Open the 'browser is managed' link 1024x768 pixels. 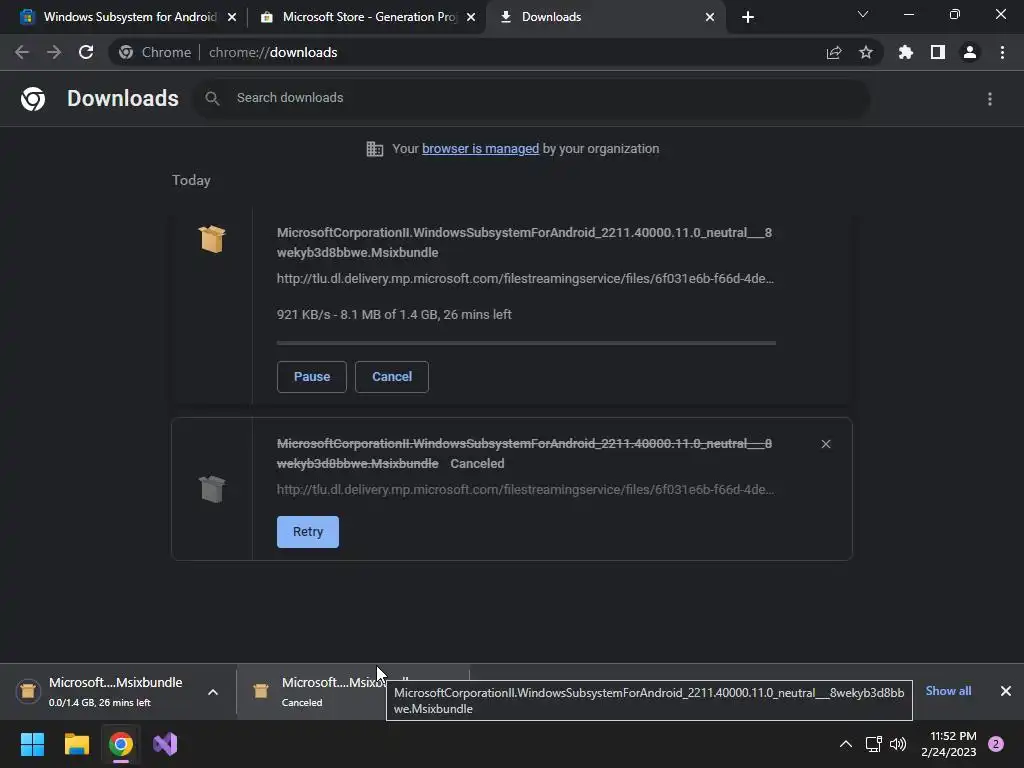(480, 149)
